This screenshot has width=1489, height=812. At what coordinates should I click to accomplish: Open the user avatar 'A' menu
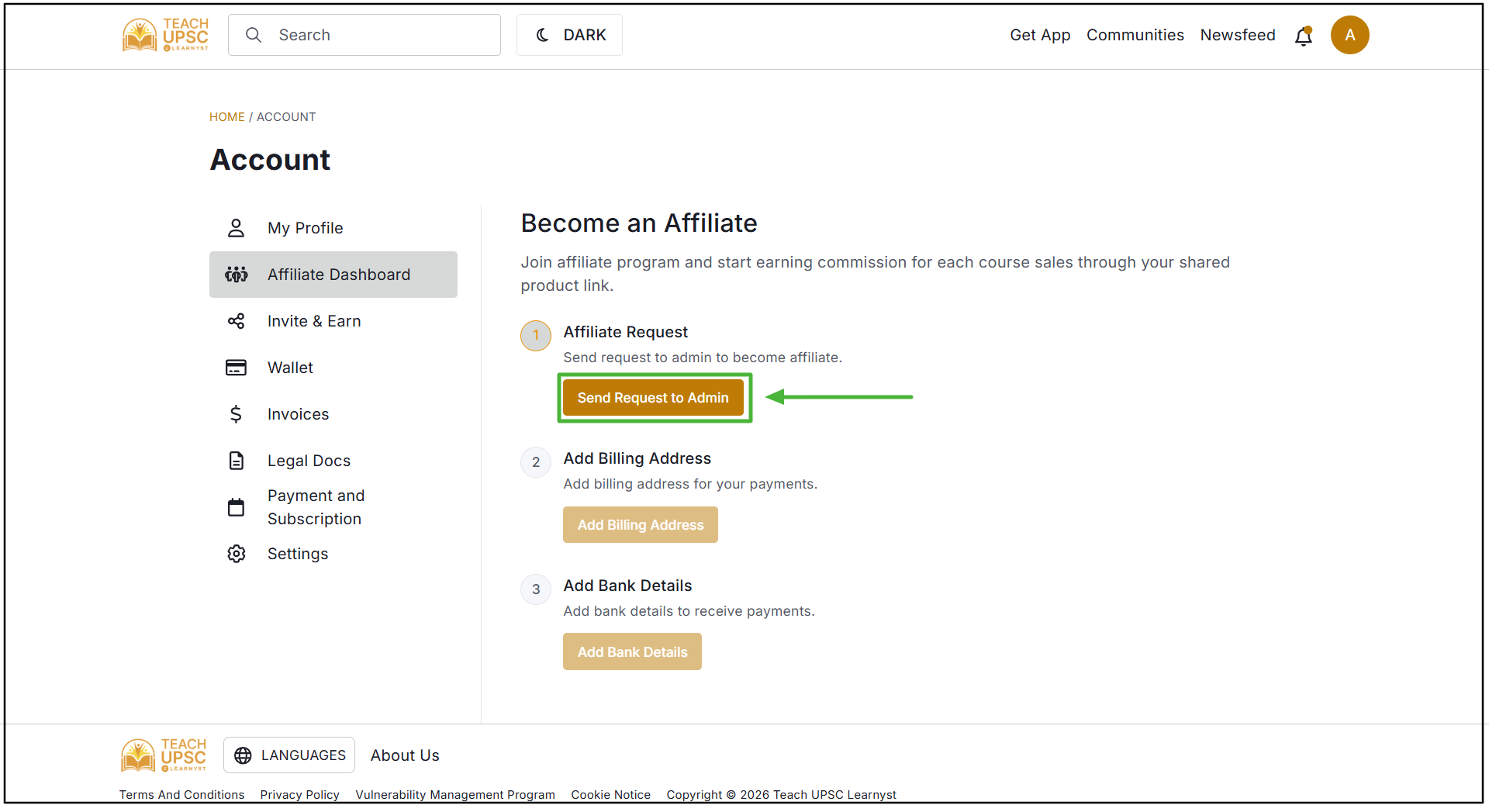[x=1349, y=35]
